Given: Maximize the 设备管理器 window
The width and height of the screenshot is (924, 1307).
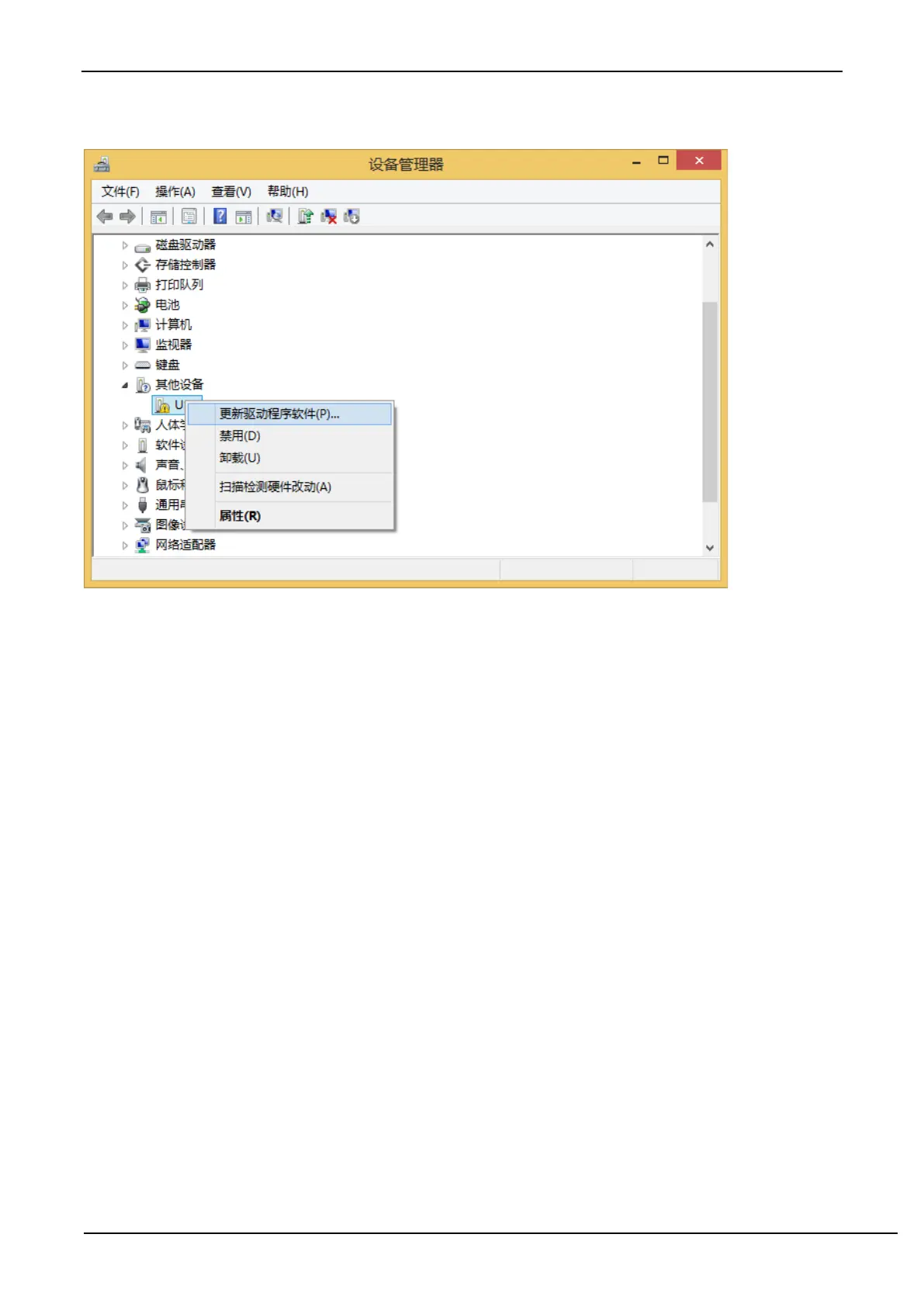Looking at the screenshot, I should pyautogui.click(x=663, y=161).
